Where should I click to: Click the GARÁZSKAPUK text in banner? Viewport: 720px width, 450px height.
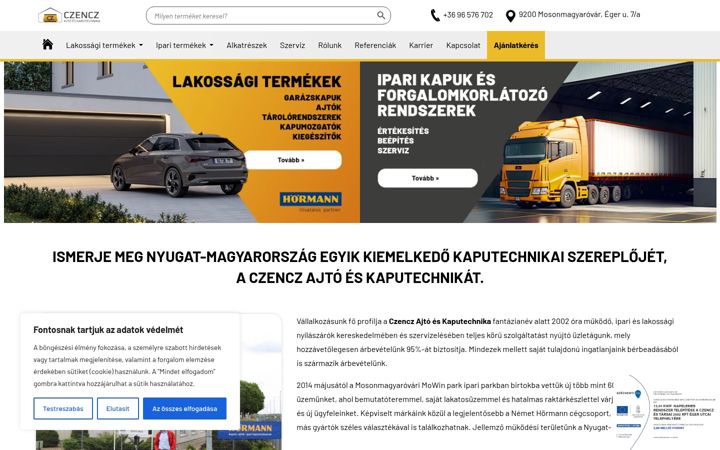coord(312,97)
